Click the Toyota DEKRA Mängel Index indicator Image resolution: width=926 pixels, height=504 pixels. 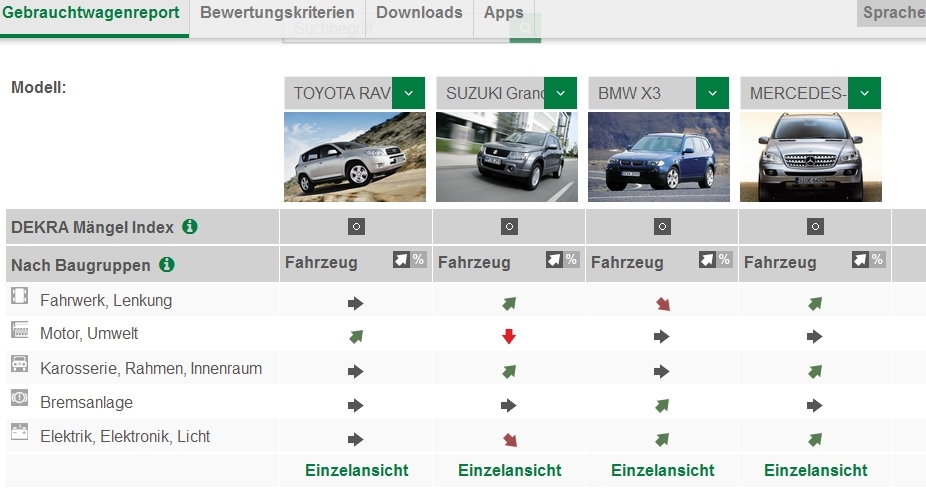pos(356,226)
